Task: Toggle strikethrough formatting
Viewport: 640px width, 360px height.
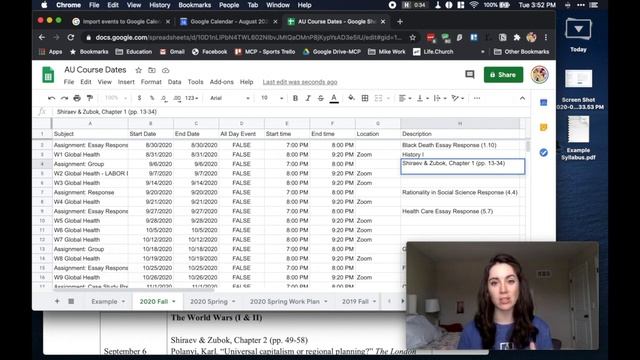Action: 320,98
